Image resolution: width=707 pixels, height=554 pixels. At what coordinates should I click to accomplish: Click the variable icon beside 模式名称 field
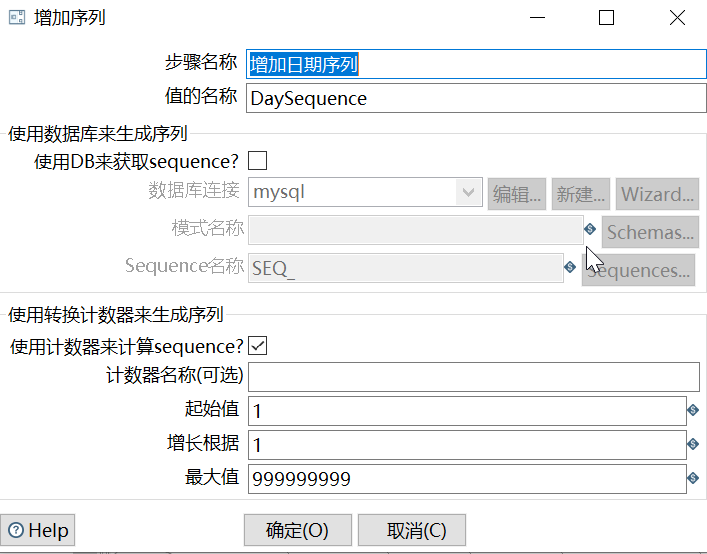[x=590, y=229]
